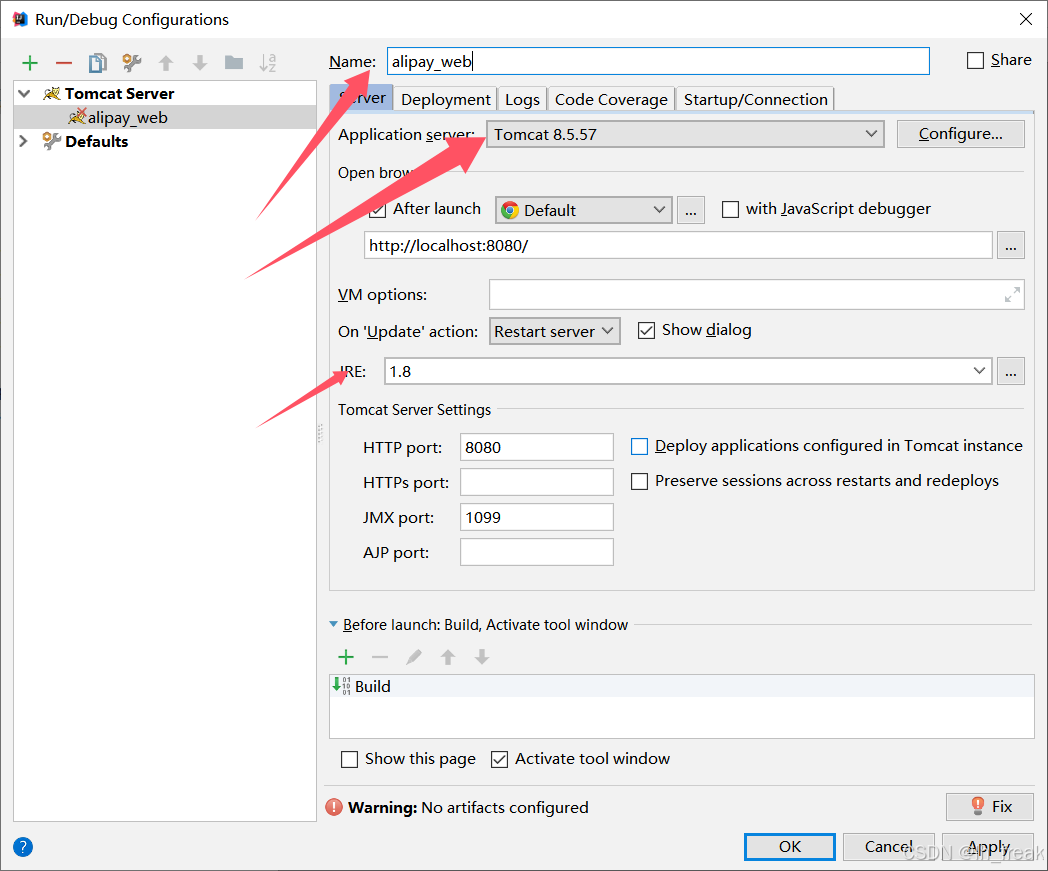This screenshot has height=871, width=1048.
Task: Check Preserve sessions across restarts and redeploys
Action: click(640, 481)
